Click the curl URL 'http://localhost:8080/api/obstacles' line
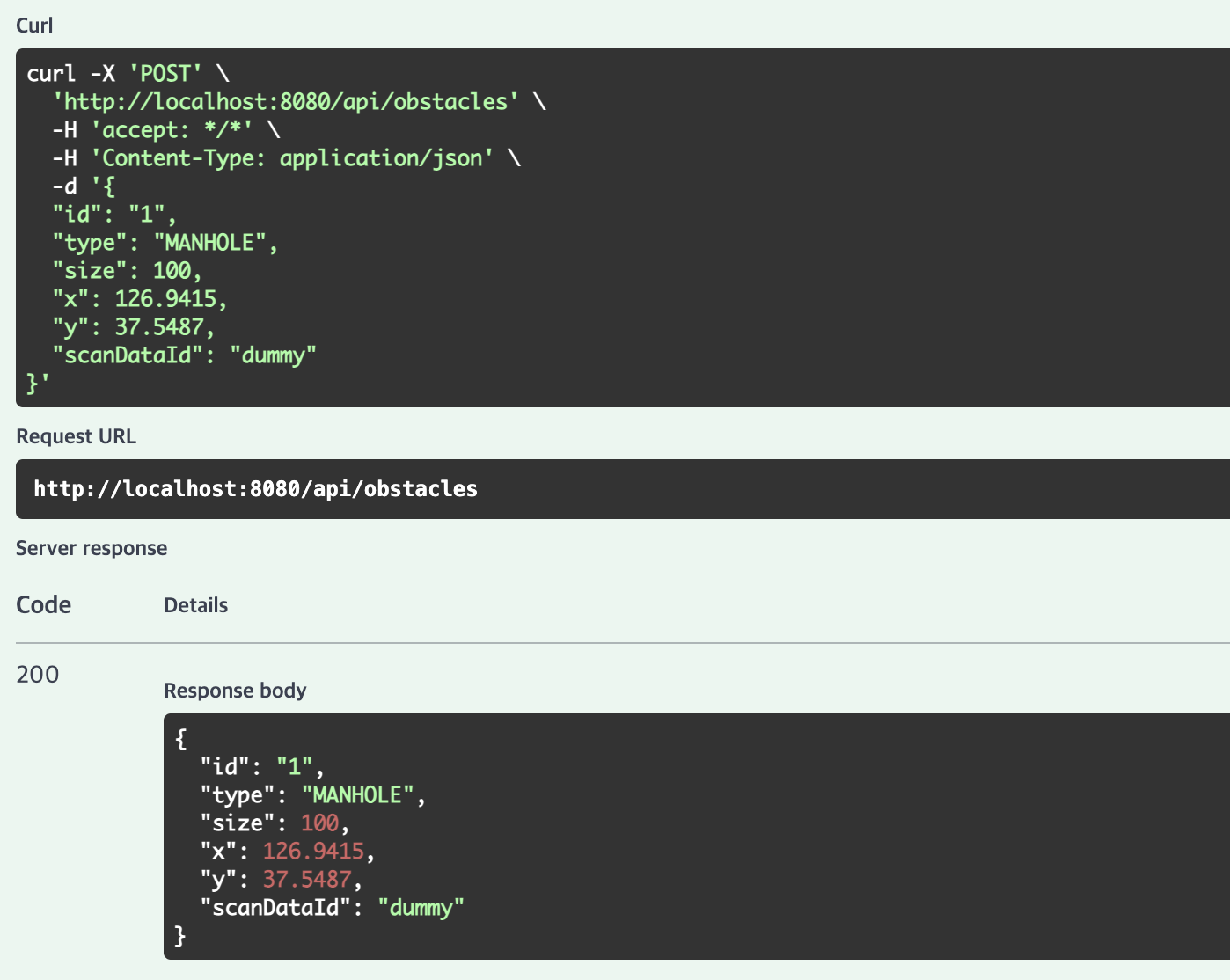The width and height of the screenshot is (1230, 980). click(x=299, y=102)
